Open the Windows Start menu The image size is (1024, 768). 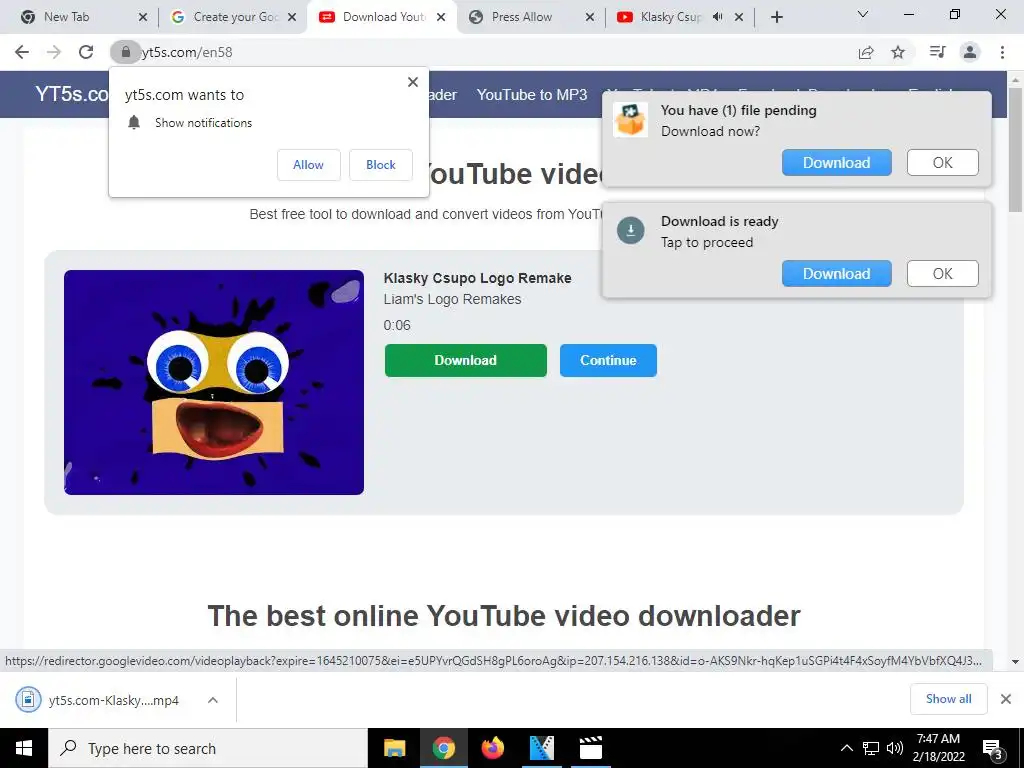point(24,748)
